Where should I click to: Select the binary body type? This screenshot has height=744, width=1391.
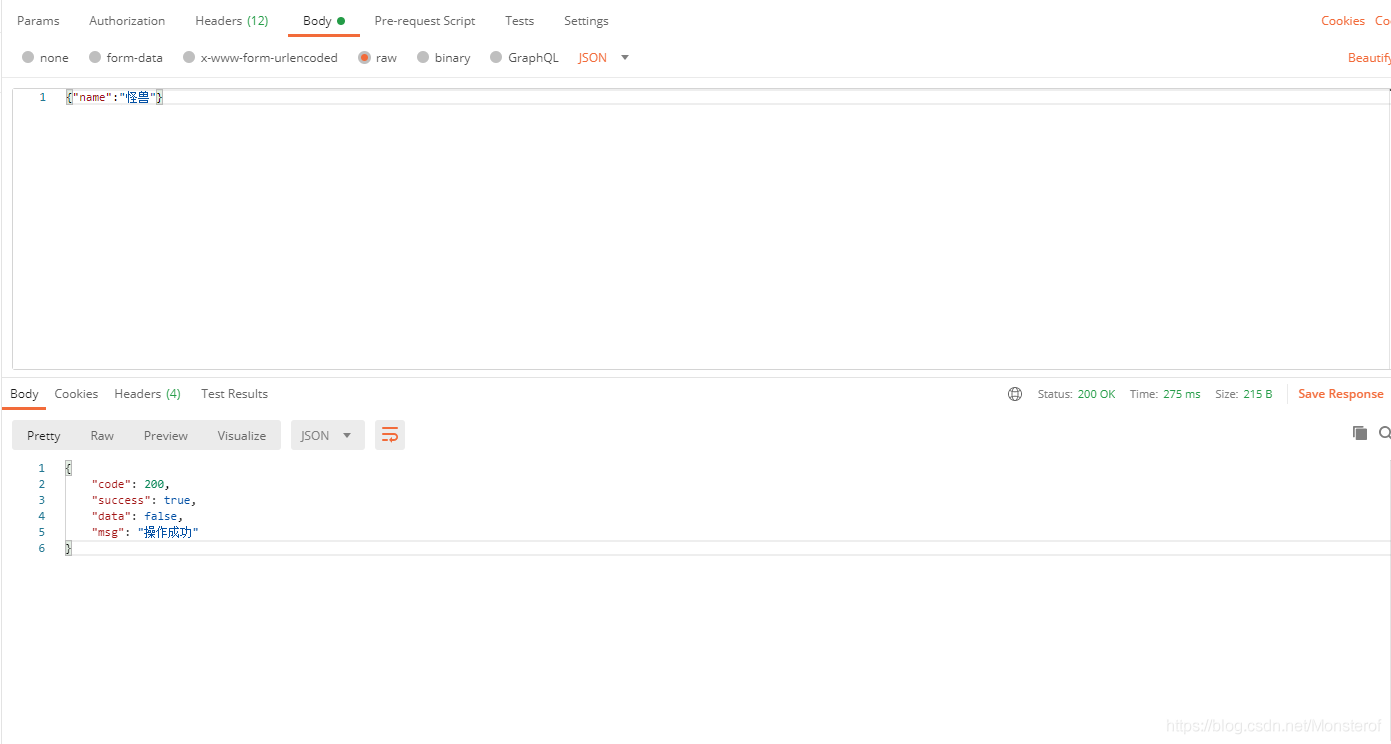[444, 58]
